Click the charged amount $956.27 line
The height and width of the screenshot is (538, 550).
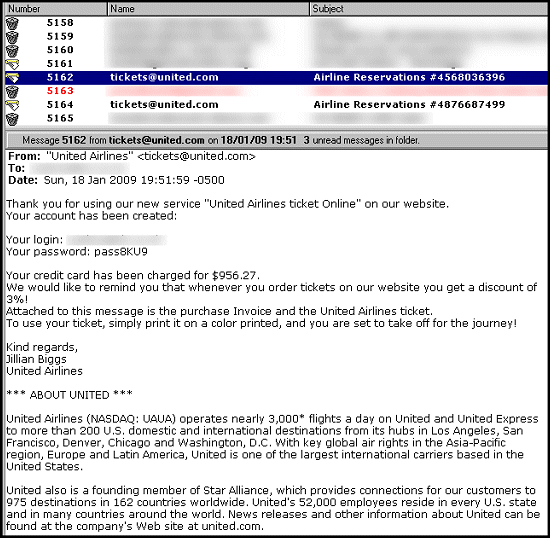tap(133, 276)
